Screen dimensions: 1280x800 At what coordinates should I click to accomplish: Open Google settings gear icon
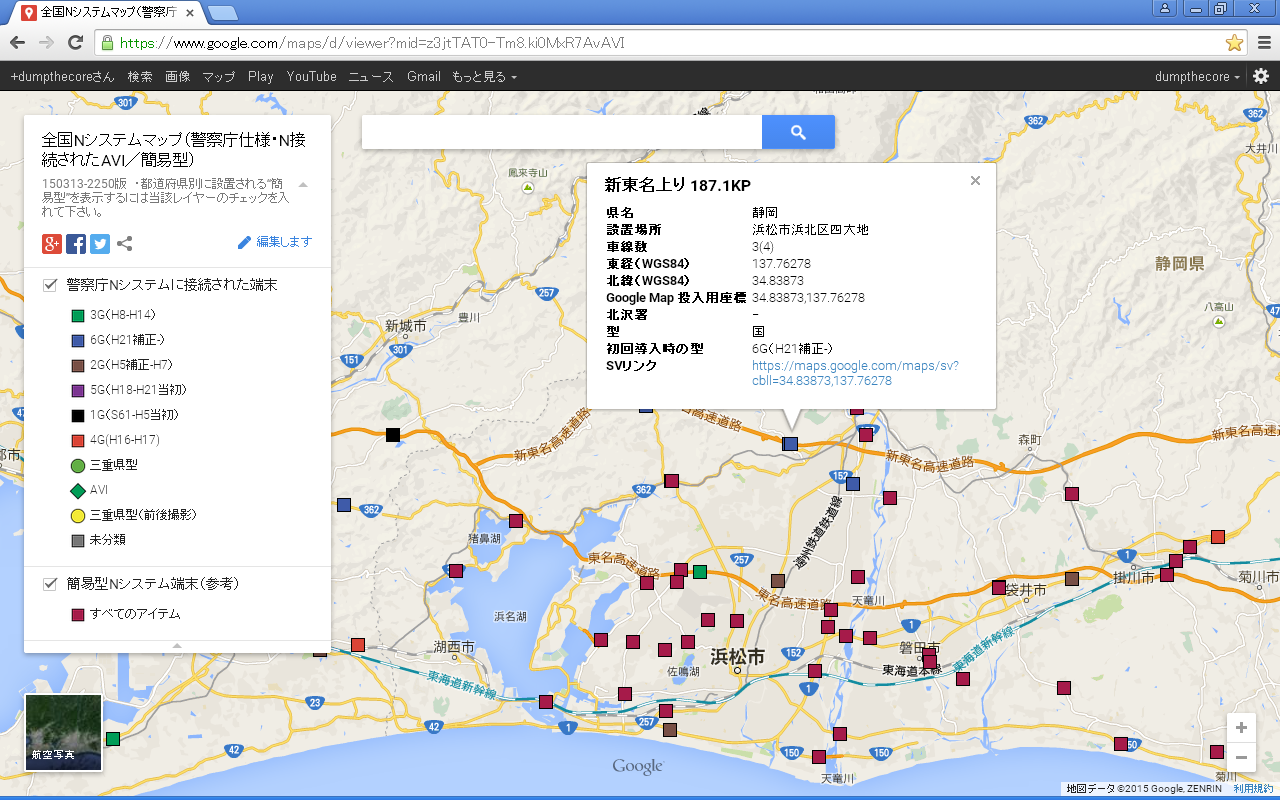click(1261, 76)
